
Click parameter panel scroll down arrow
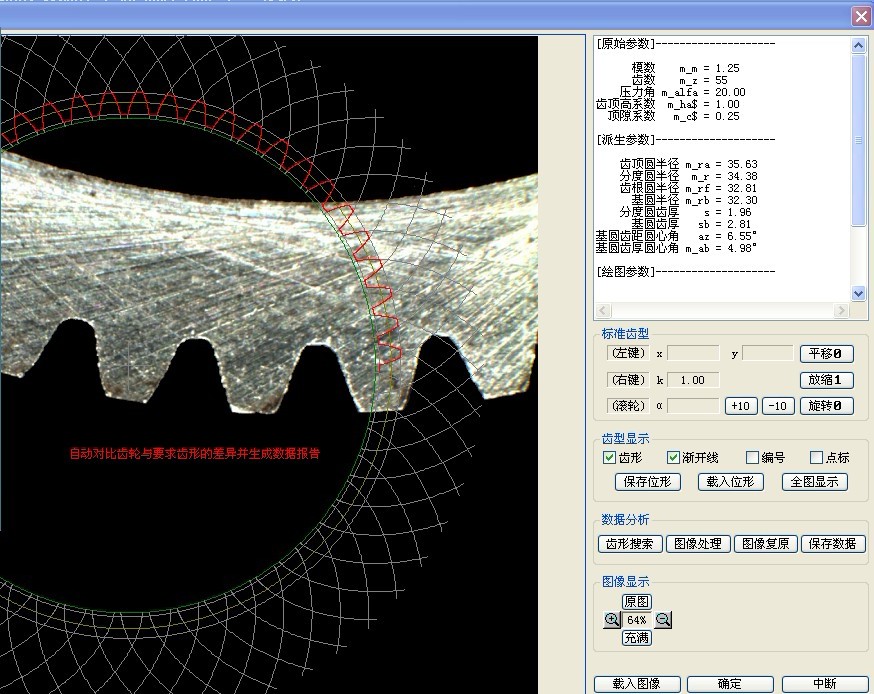tap(858, 293)
